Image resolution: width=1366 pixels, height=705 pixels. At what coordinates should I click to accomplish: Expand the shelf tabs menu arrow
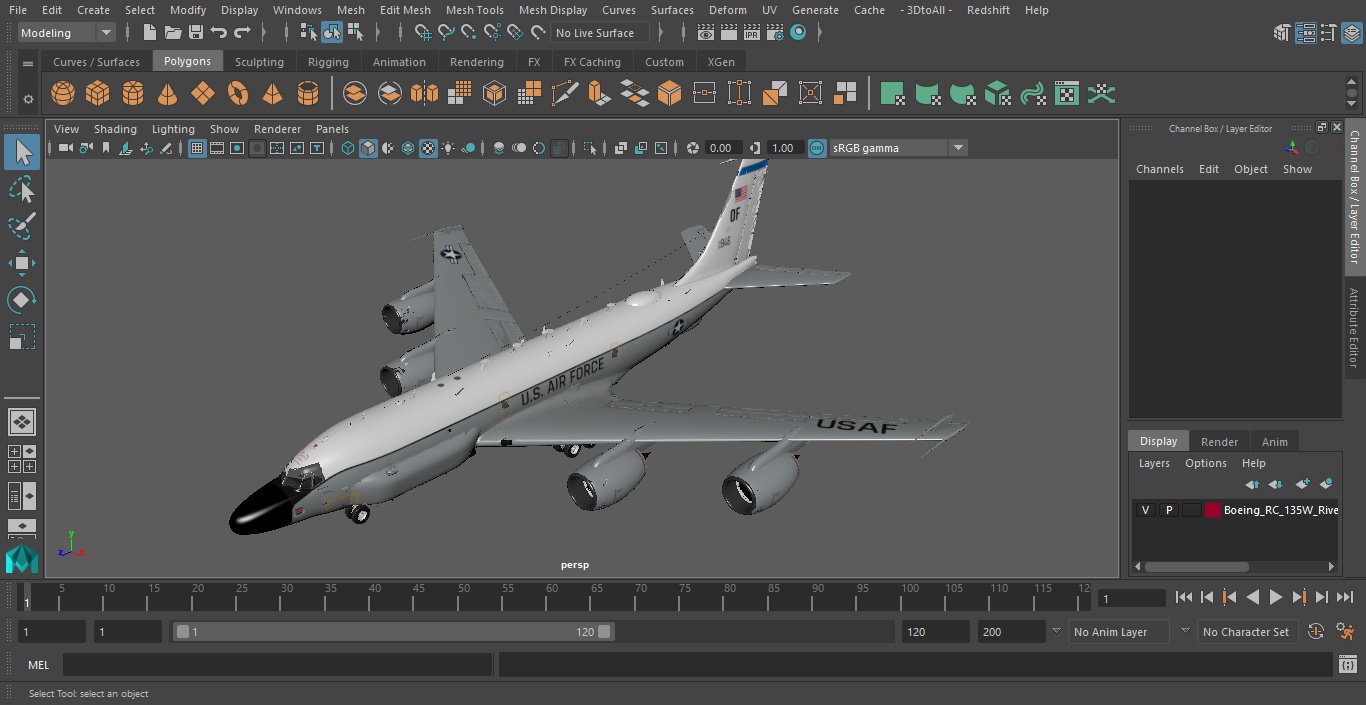point(28,62)
